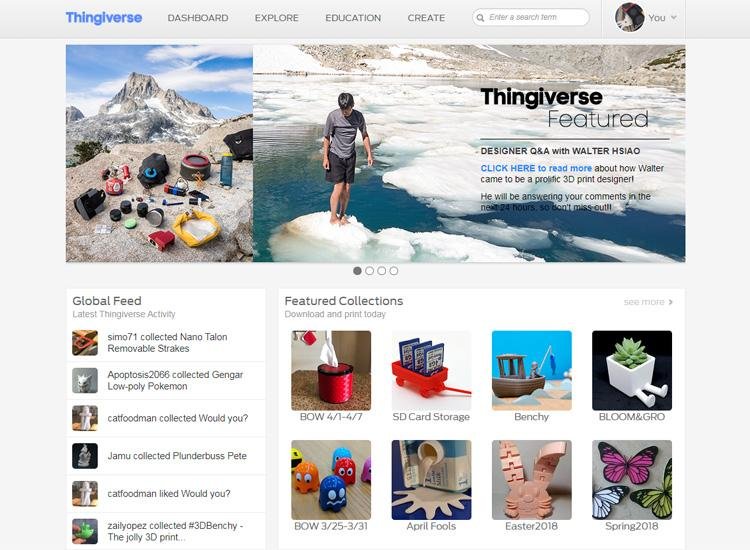Open the user avatar picture
This screenshot has width=750, height=550.
tap(629, 17)
